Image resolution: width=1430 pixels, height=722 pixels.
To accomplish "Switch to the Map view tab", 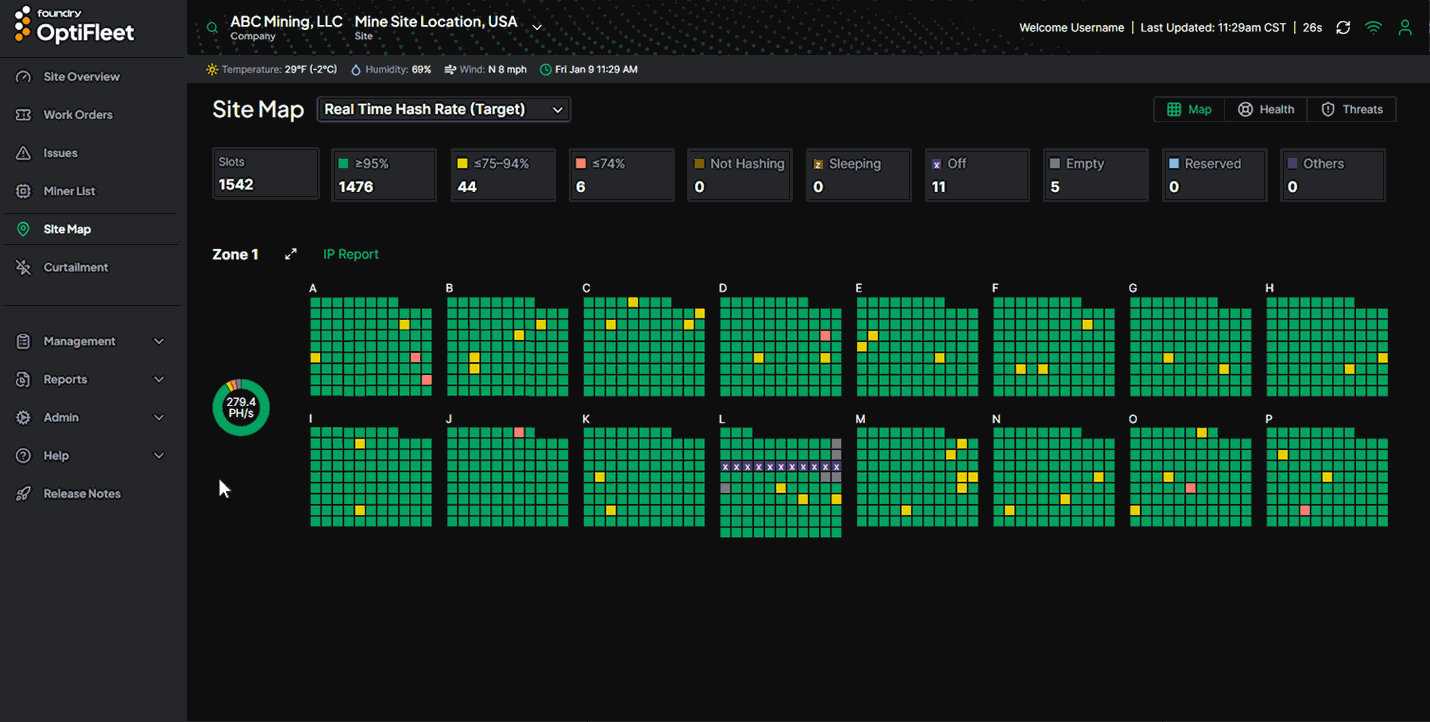I will coord(1189,110).
